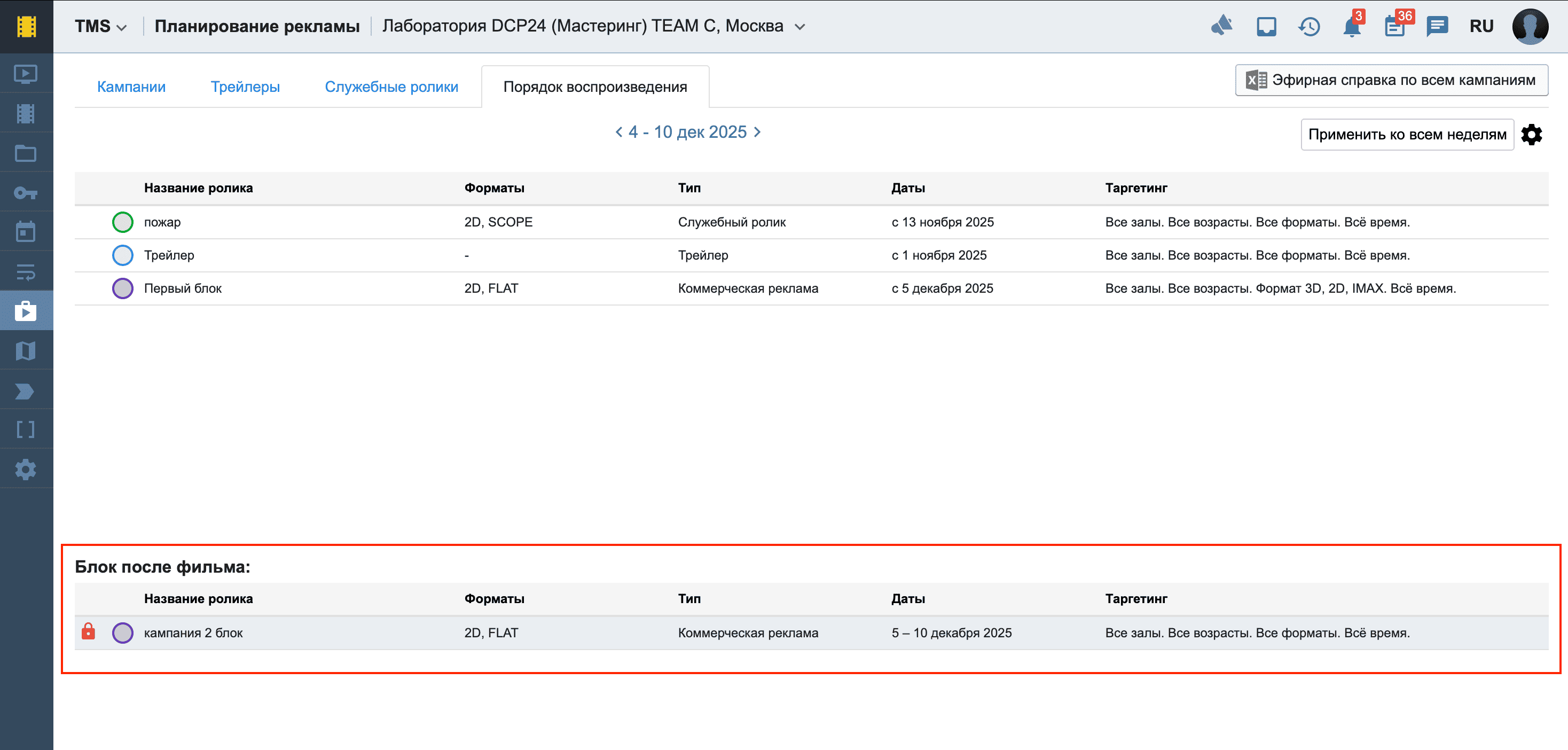Screen dimensions: 1568x750
Task: Click the calendar icon in sidebar
Action: pyautogui.click(x=26, y=232)
